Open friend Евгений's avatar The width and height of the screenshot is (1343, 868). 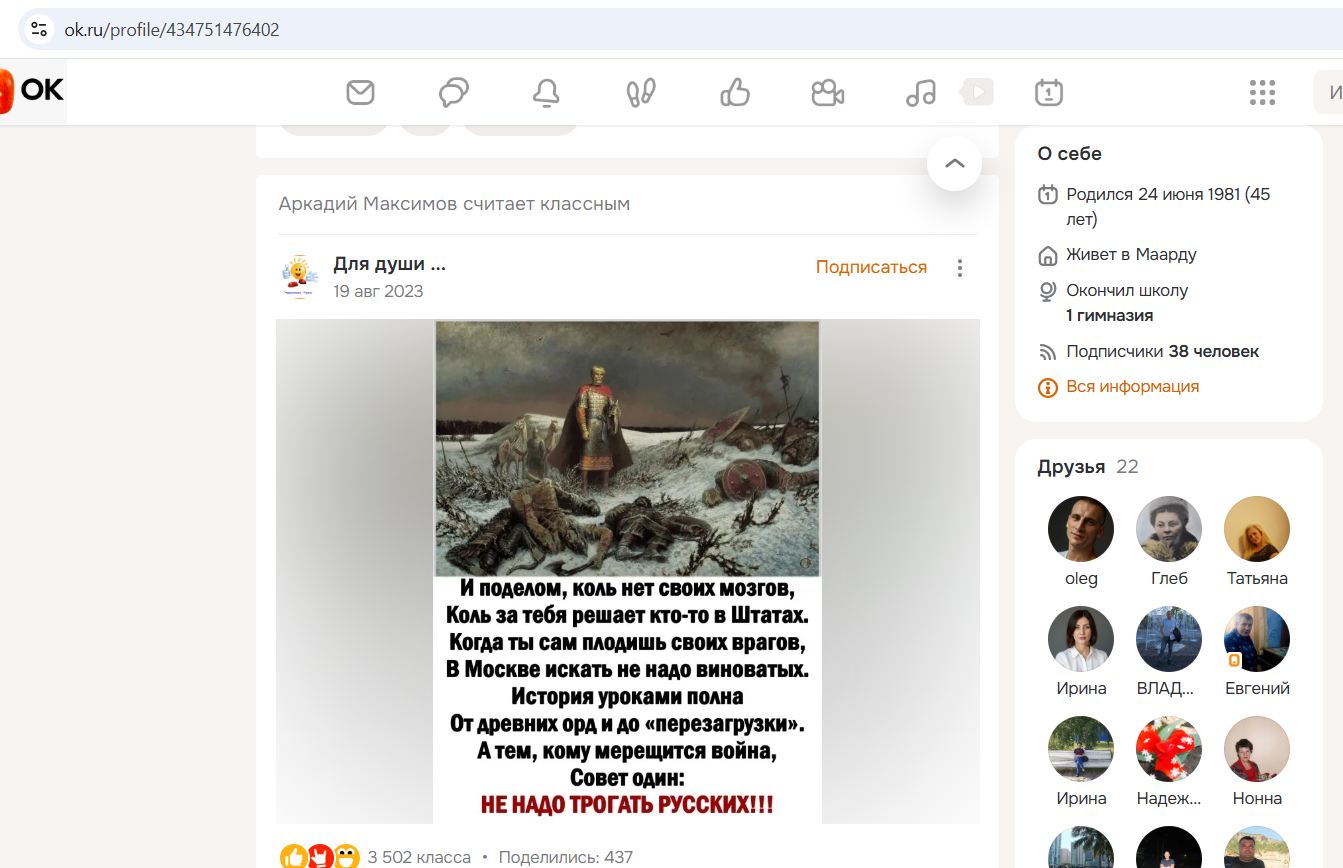(x=1257, y=639)
